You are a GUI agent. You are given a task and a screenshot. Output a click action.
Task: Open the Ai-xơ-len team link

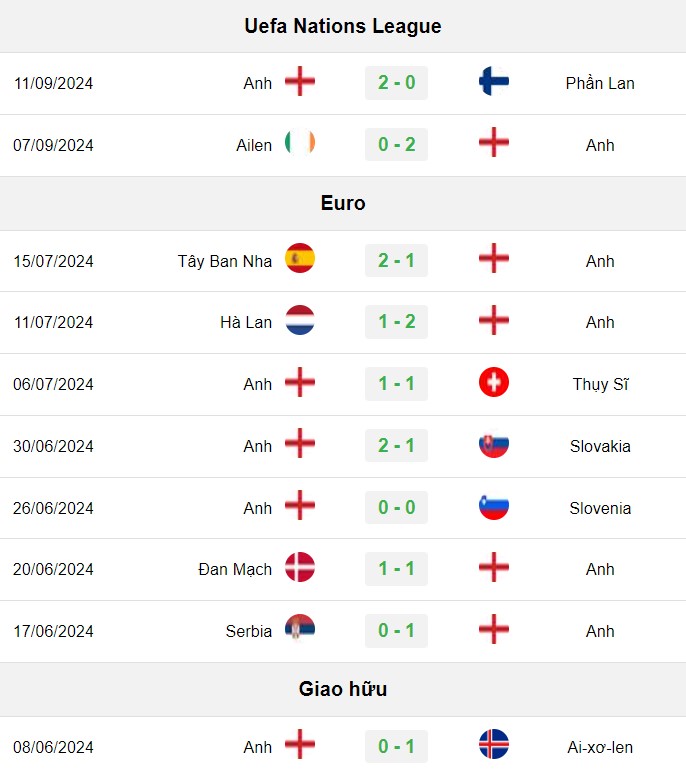pos(600,747)
